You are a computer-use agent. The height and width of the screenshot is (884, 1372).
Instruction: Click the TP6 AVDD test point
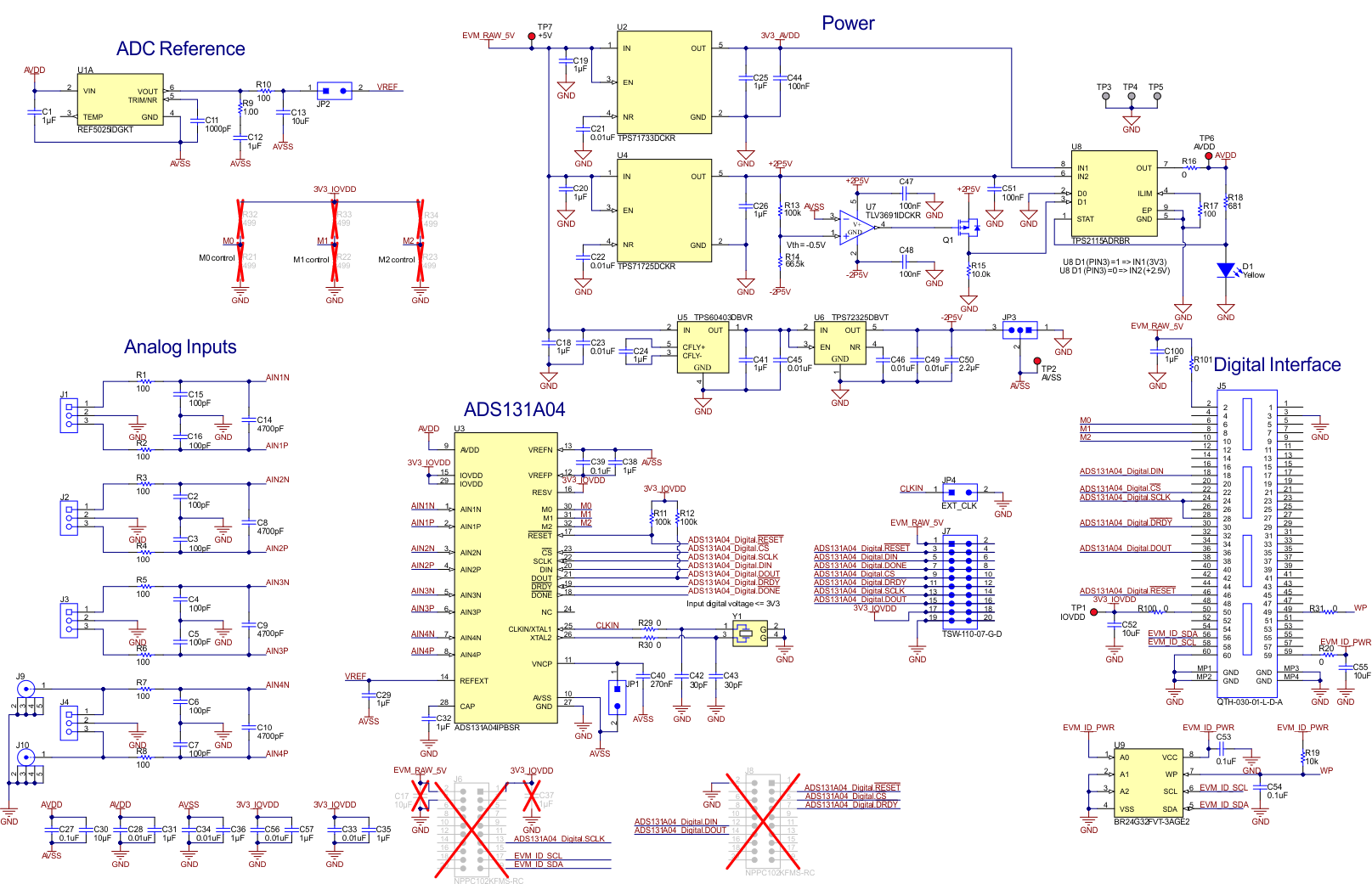click(1208, 155)
